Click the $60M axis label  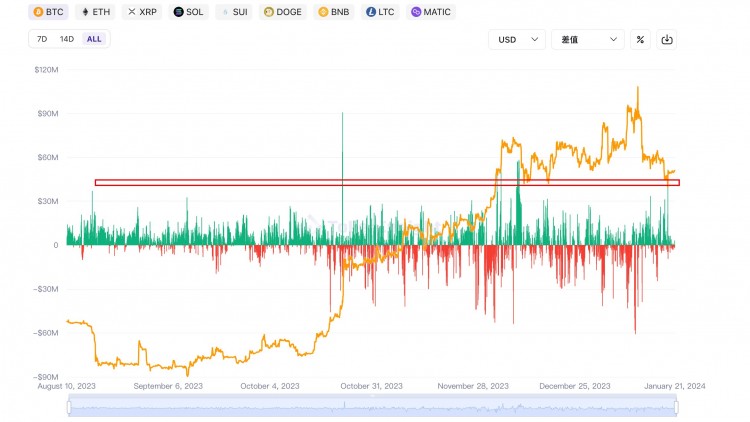coord(48,157)
